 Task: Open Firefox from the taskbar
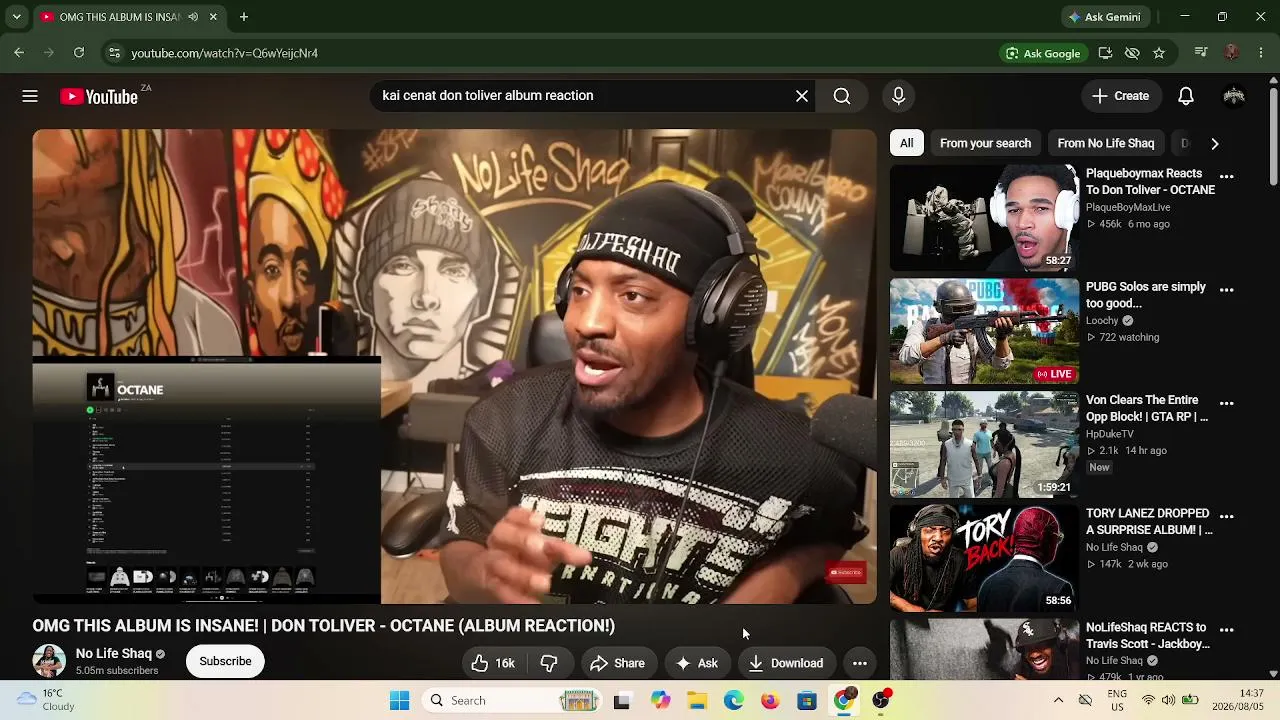coord(770,700)
